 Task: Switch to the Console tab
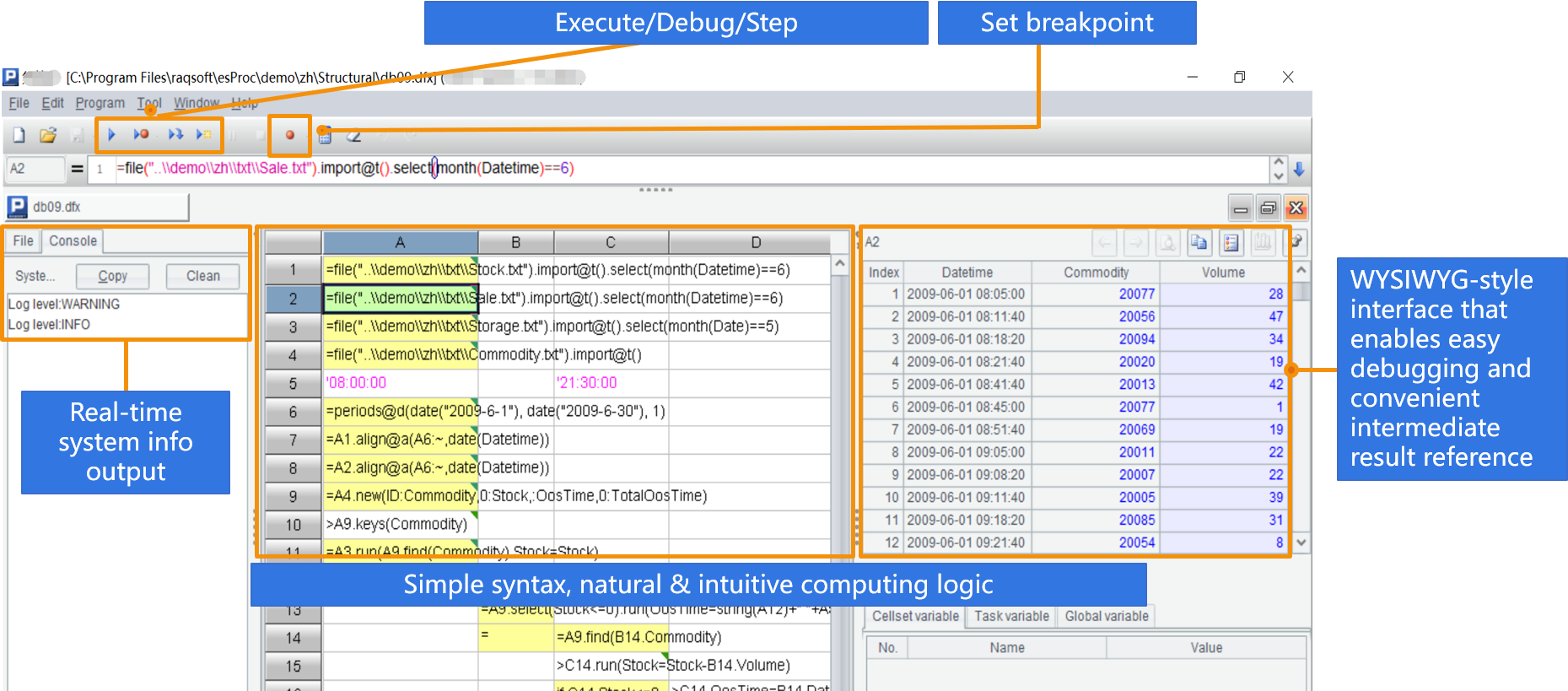[73, 241]
